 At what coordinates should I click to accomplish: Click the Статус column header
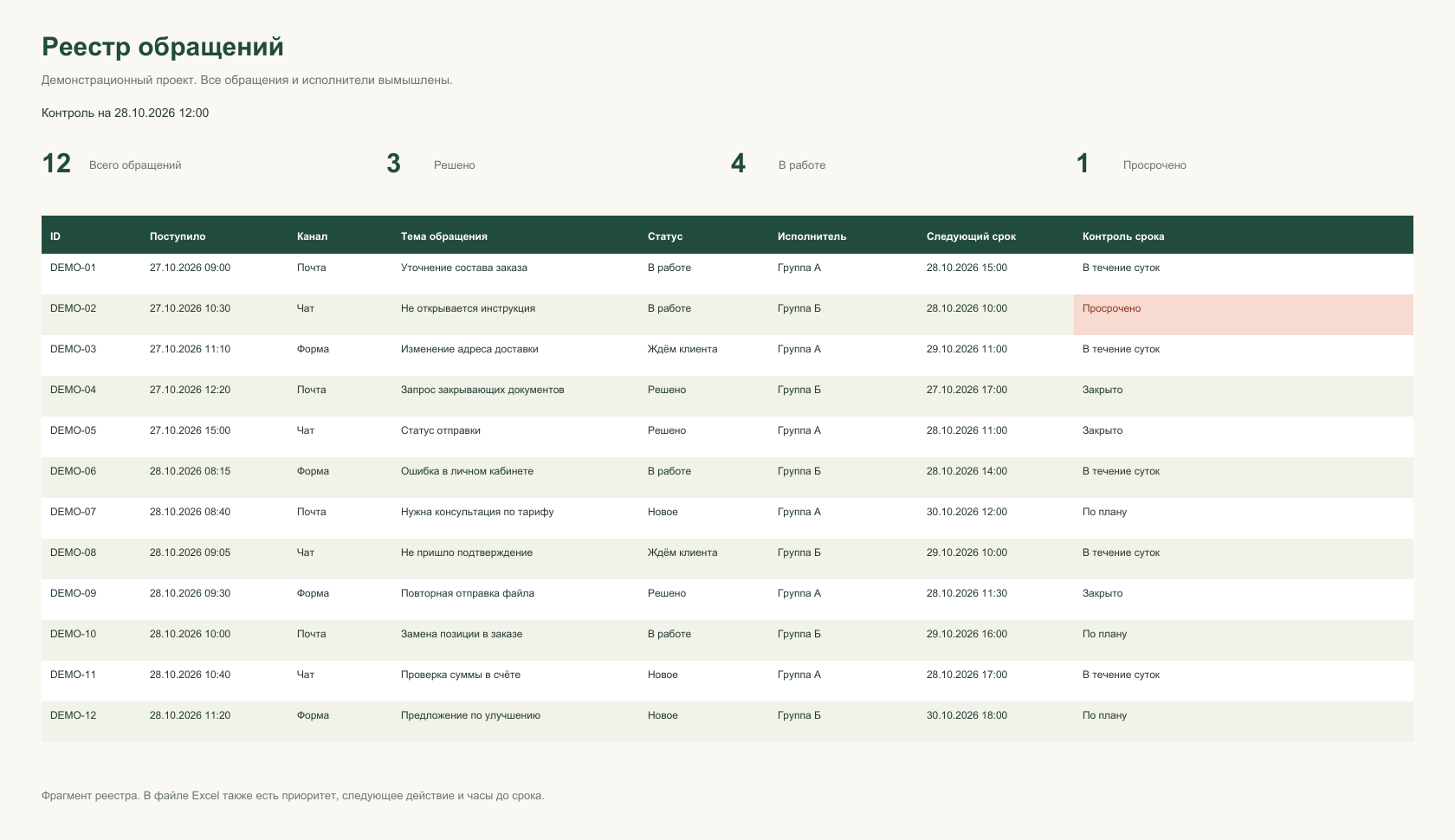(665, 236)
